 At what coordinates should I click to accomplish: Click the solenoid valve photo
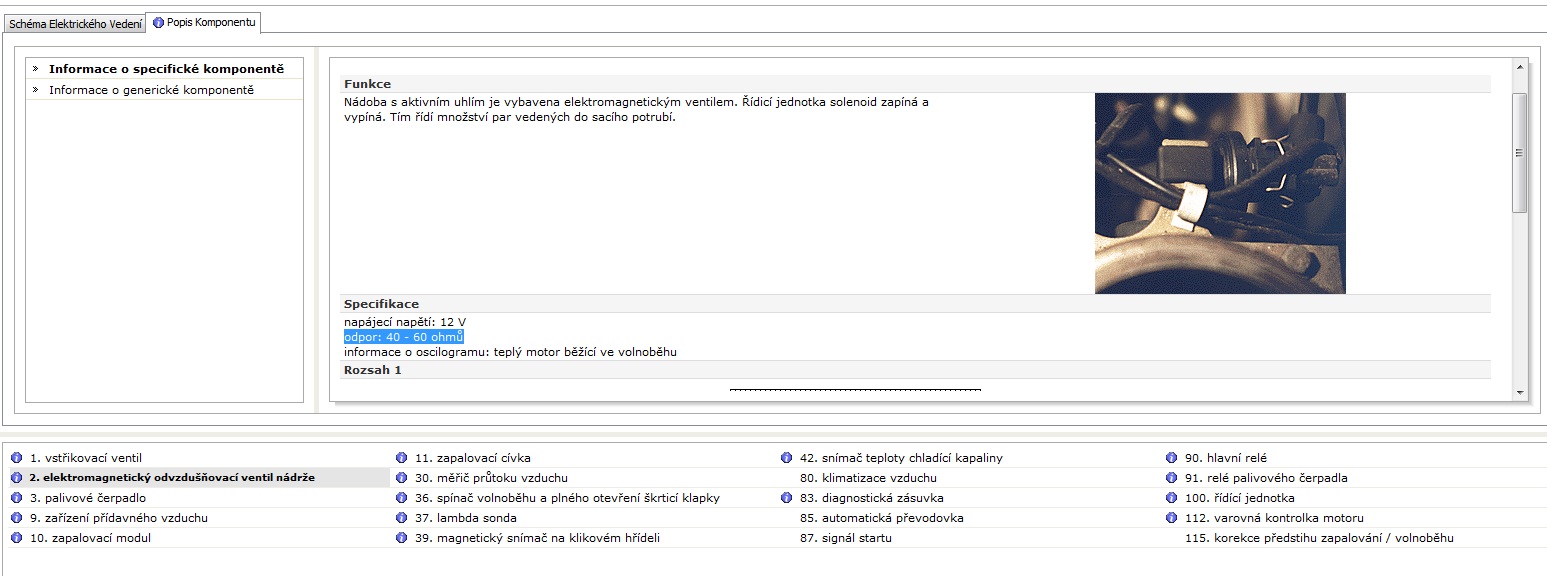1219,193
